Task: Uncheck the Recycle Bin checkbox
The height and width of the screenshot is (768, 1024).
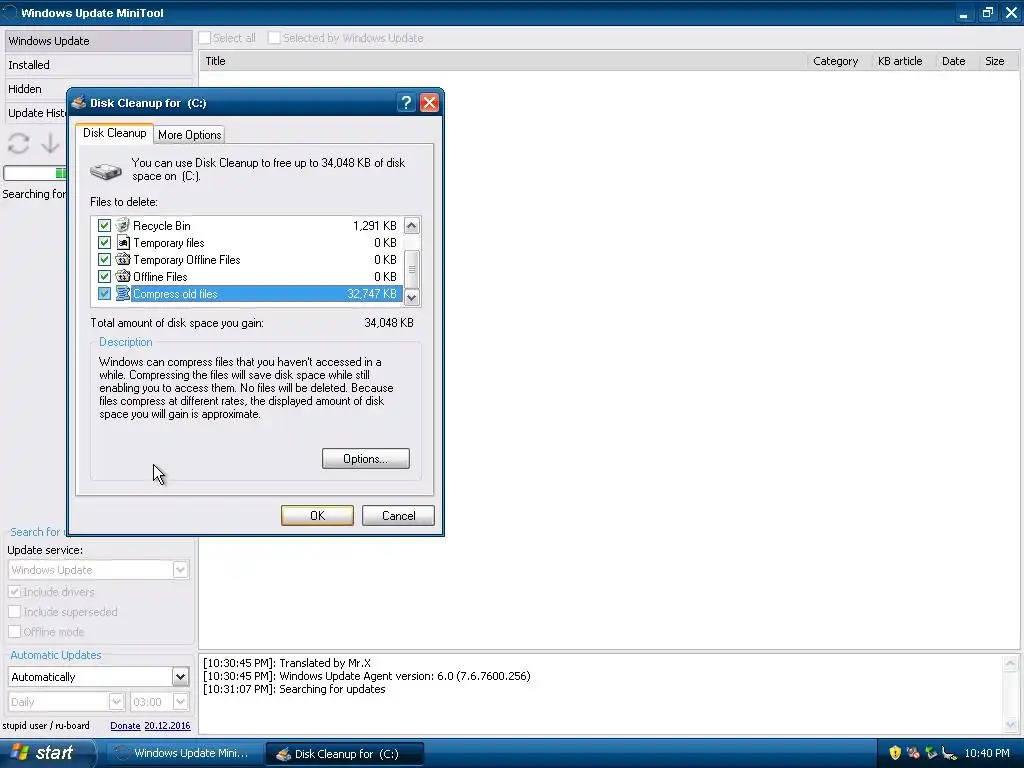Action: (x=104, y=225)
